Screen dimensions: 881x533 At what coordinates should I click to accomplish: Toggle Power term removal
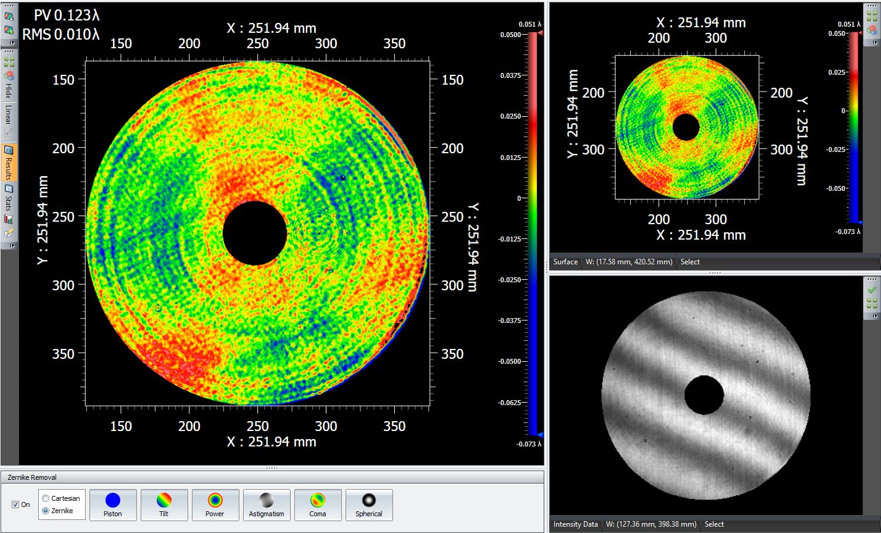(215, 505)
